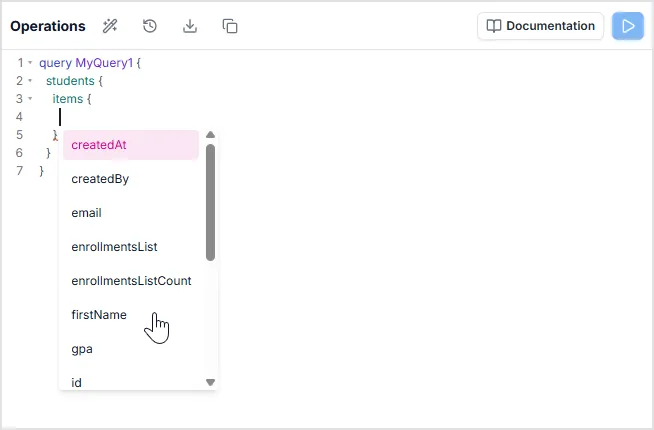Viewport: 654px width, 430px height.
Task: Open the Documentation panel
Action: (x=541, y=26)
